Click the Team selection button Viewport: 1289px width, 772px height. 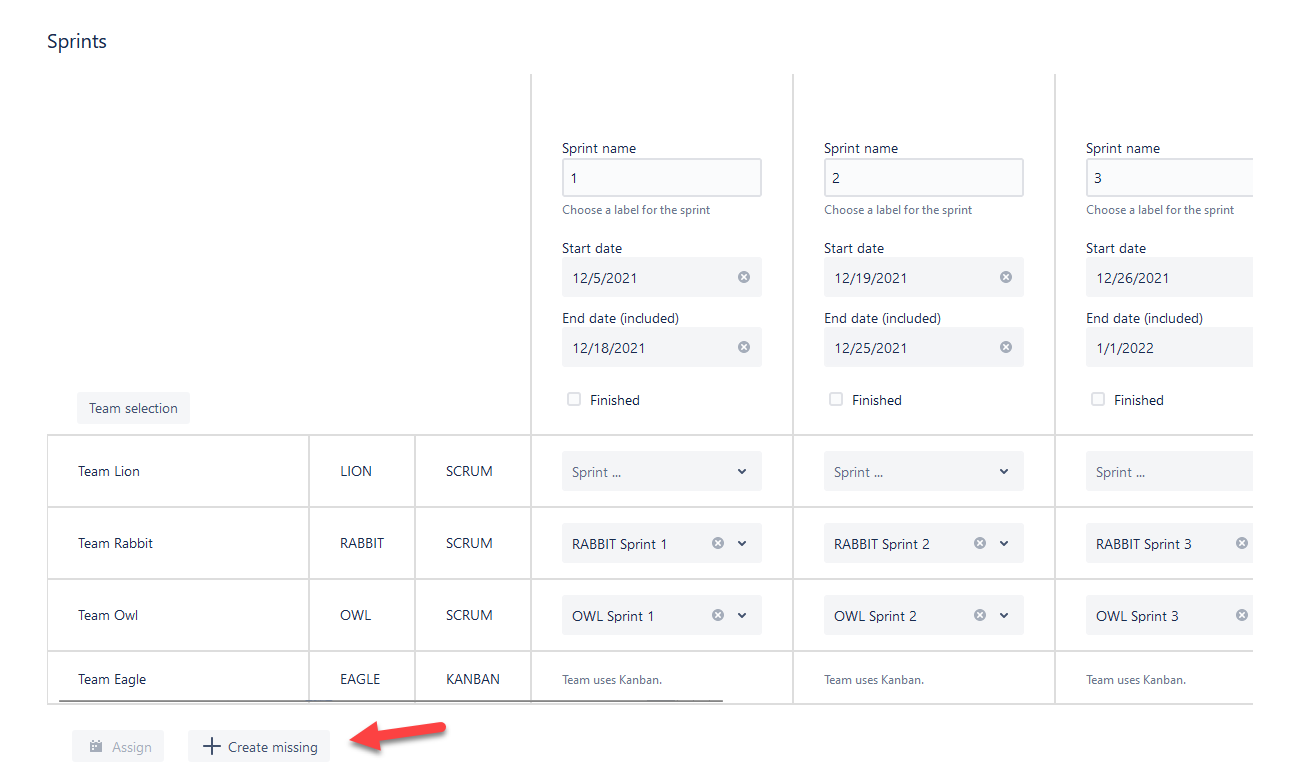tap(133, 408)
